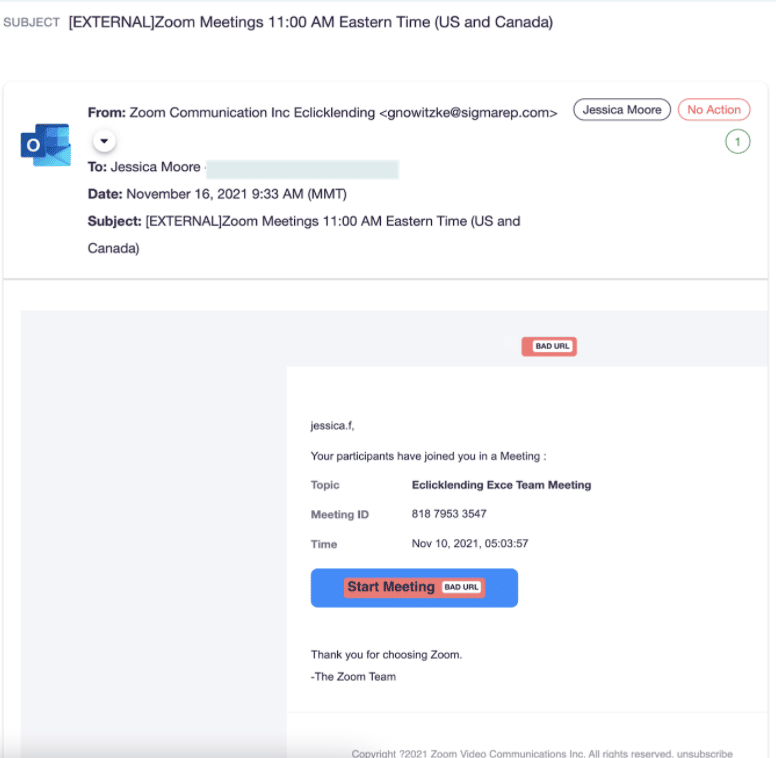Click the Copyright 2021 Zoom footer text

[x=513, y=753]
